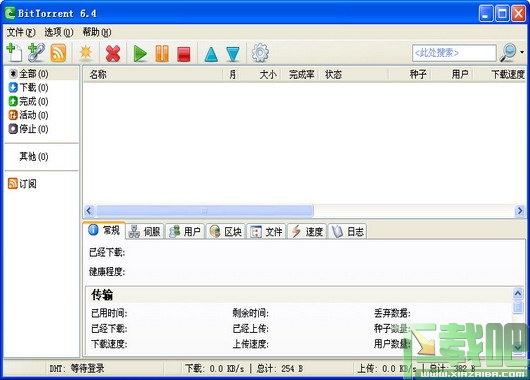Switch to the 日志 tab
Viewport: 530px width, 380px height.
tap(347, 232)
